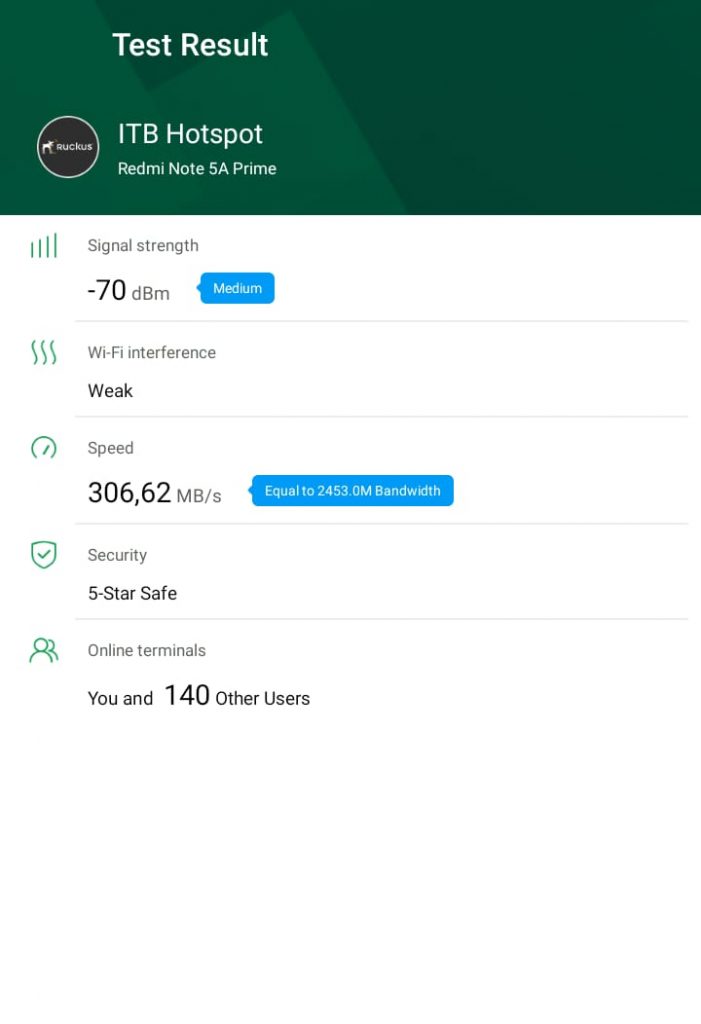Select the 306,62 MB/s speed value
Viewport: 701px width, 1024px height.
pyautogui.click(x=154, y=493)
